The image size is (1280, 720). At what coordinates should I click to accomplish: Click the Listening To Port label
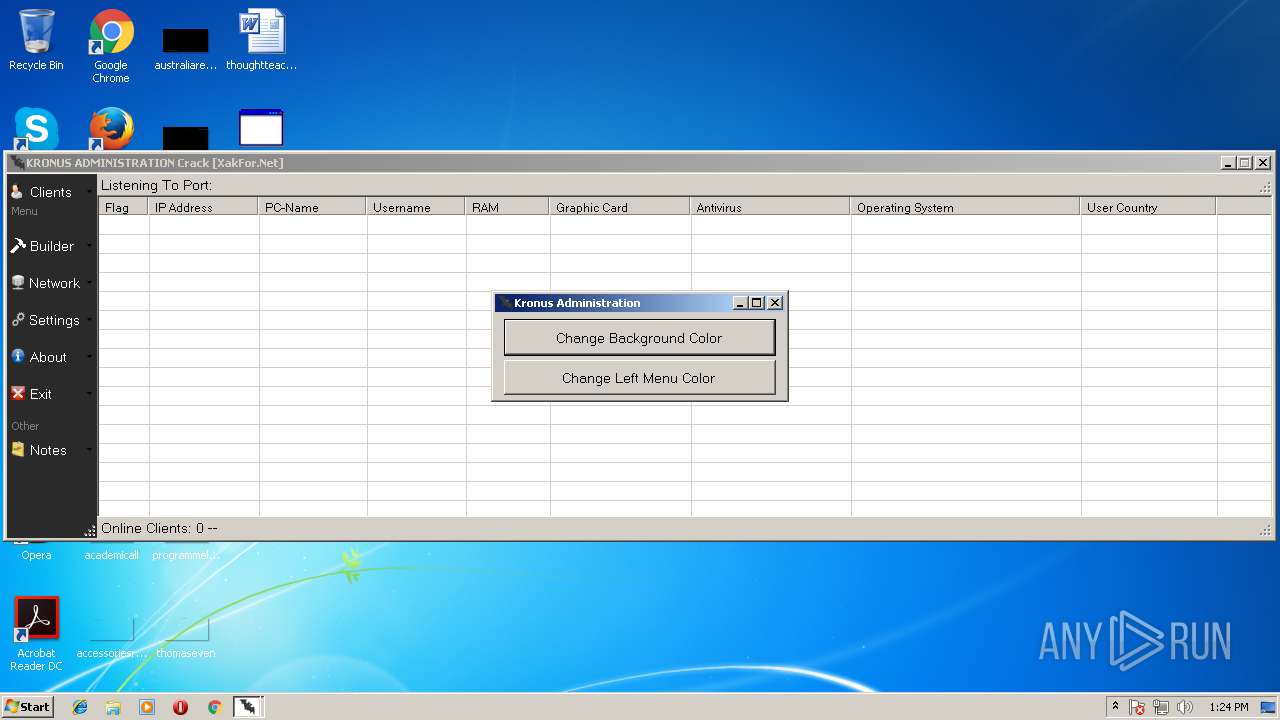[x=156, y=186]
